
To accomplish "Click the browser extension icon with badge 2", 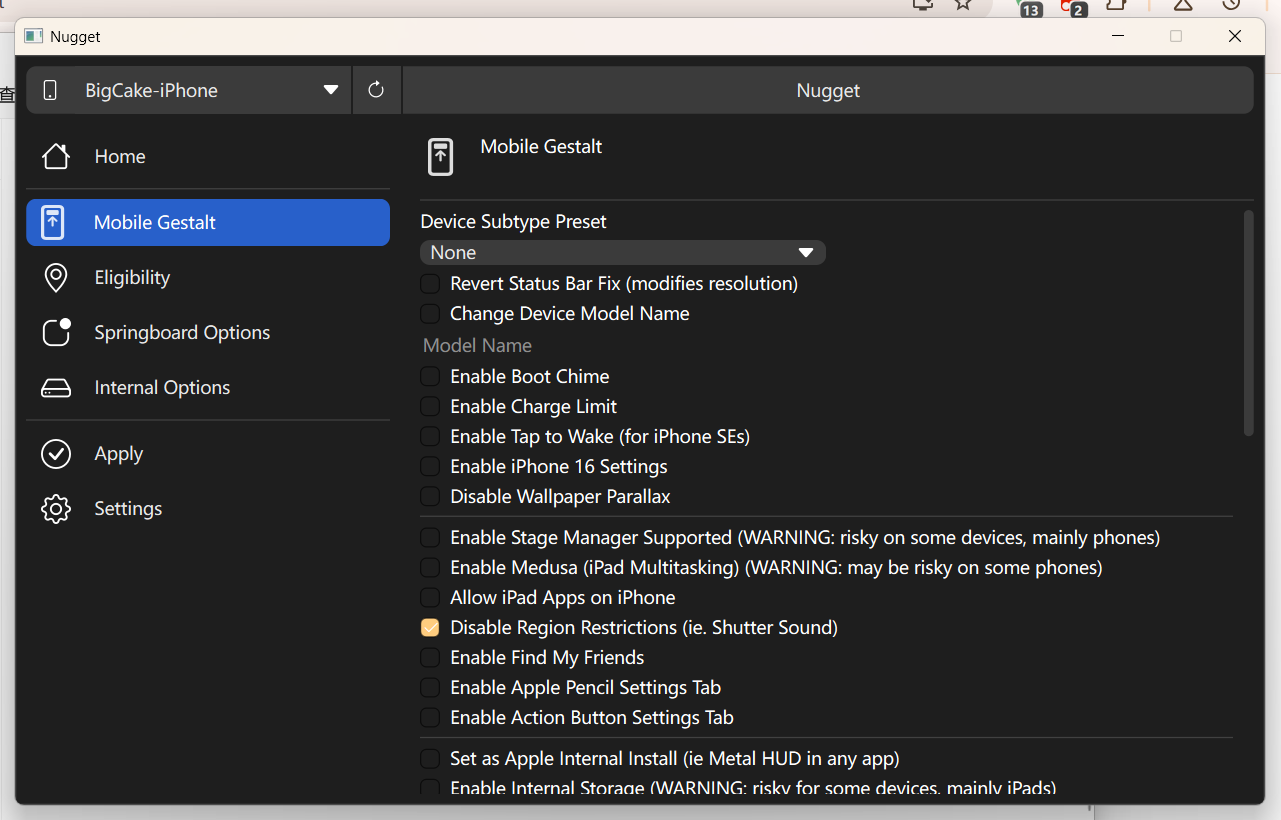I will (x=1074, y=7).
